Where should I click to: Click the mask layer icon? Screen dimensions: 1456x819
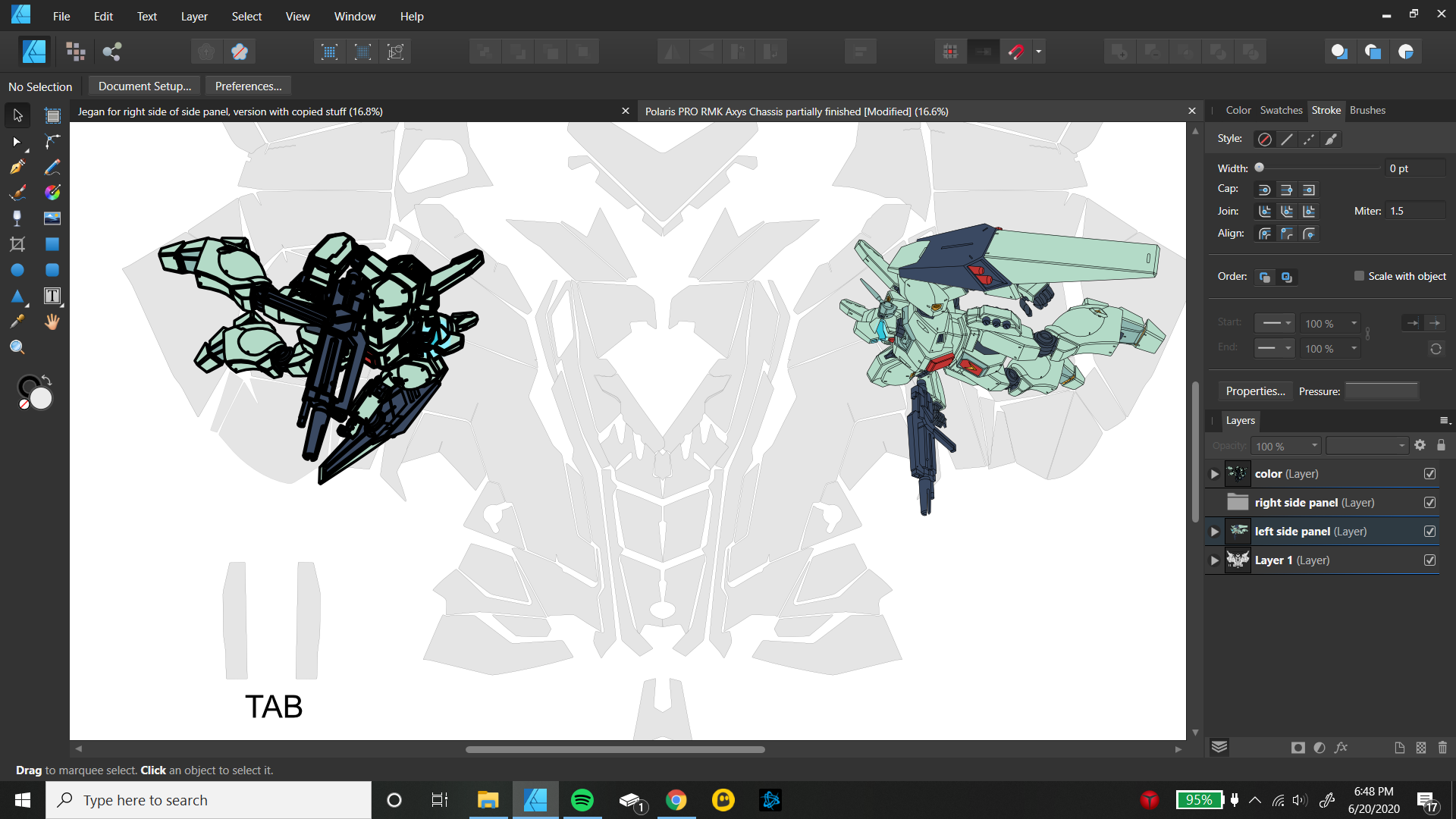(1298, 748)
